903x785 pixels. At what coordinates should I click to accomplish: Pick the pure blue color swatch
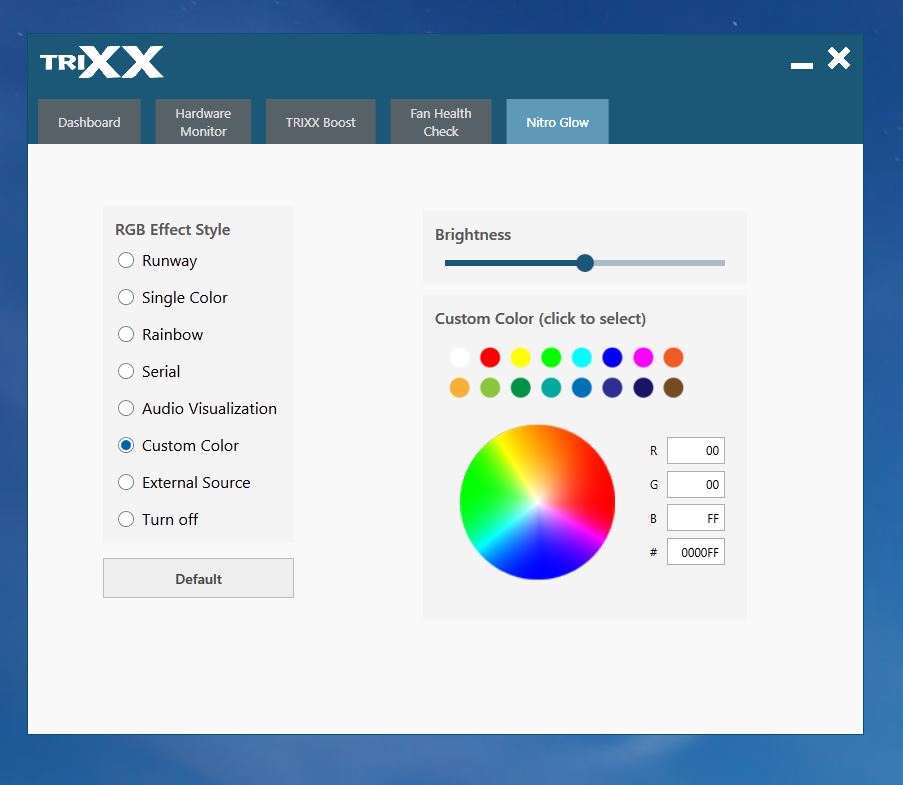click(x=612, y=357)
